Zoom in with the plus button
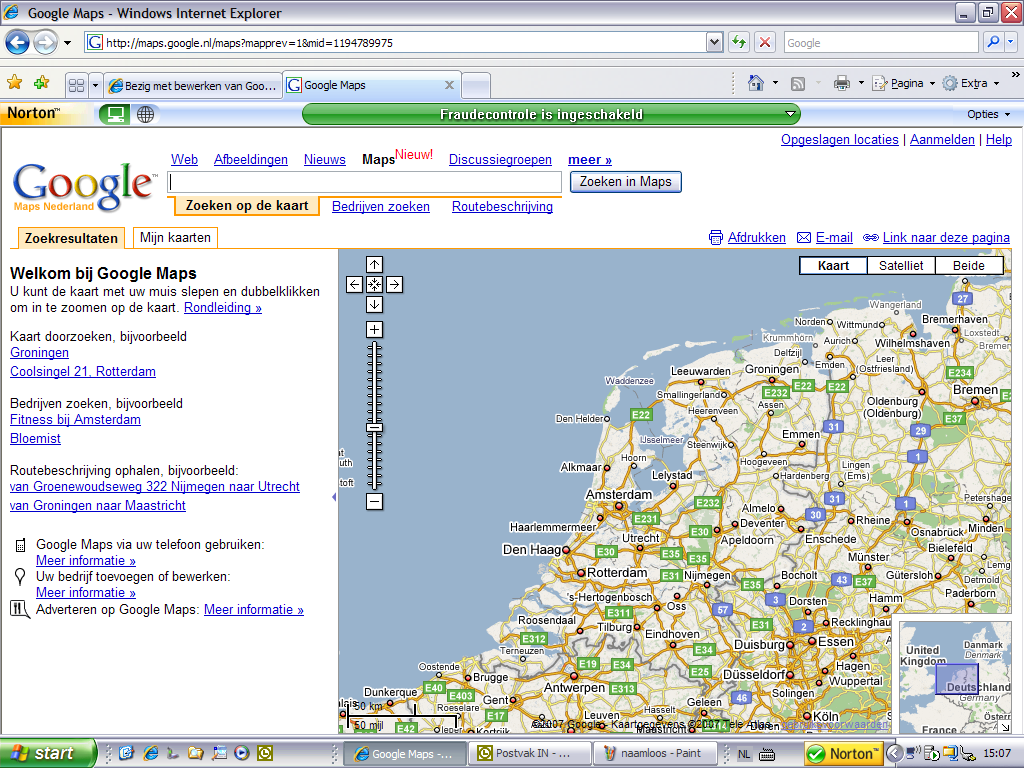This screenshot has width=1024, height=768. (374, 330)
